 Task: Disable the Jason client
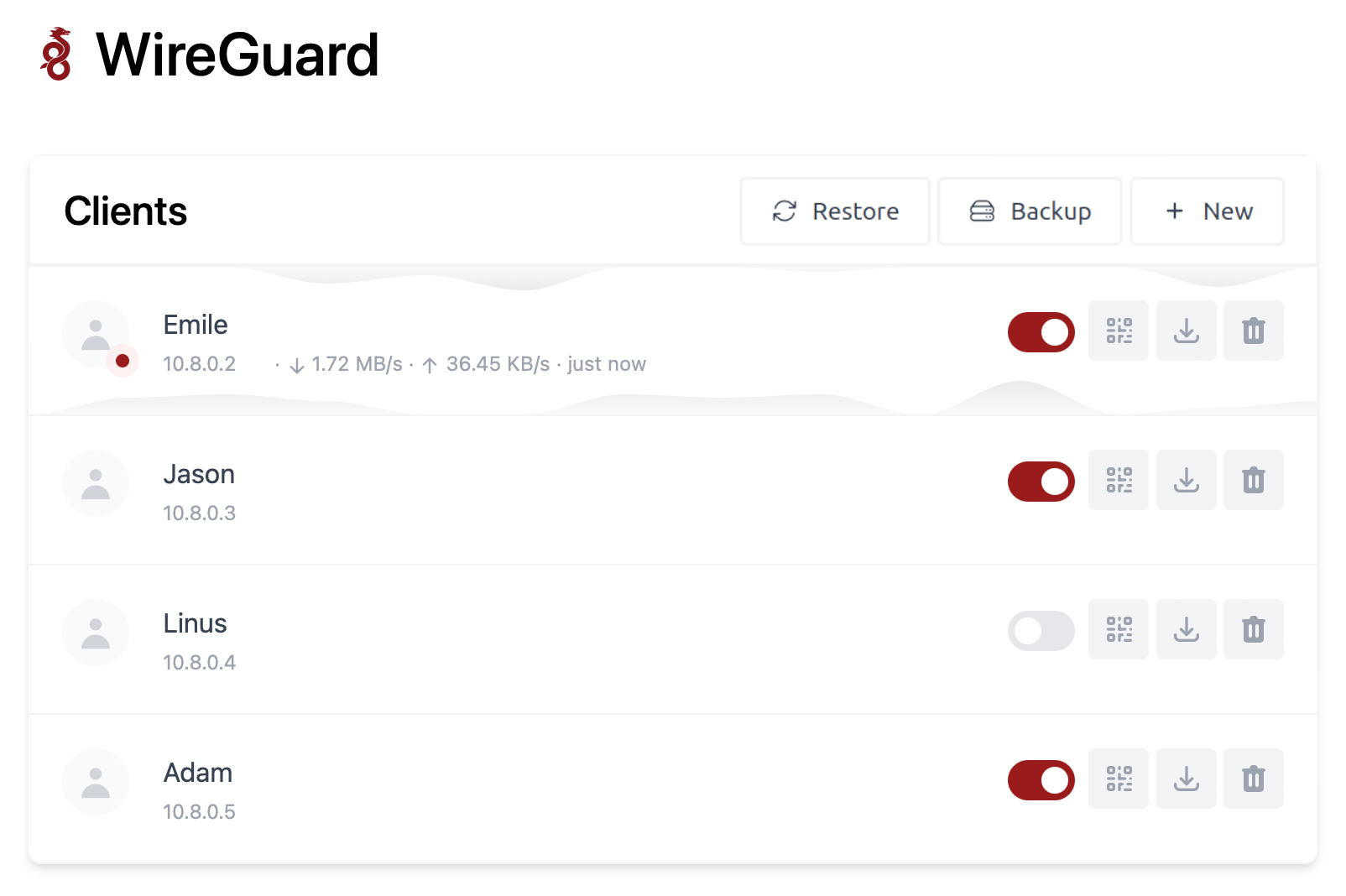tap(1041, 480)
